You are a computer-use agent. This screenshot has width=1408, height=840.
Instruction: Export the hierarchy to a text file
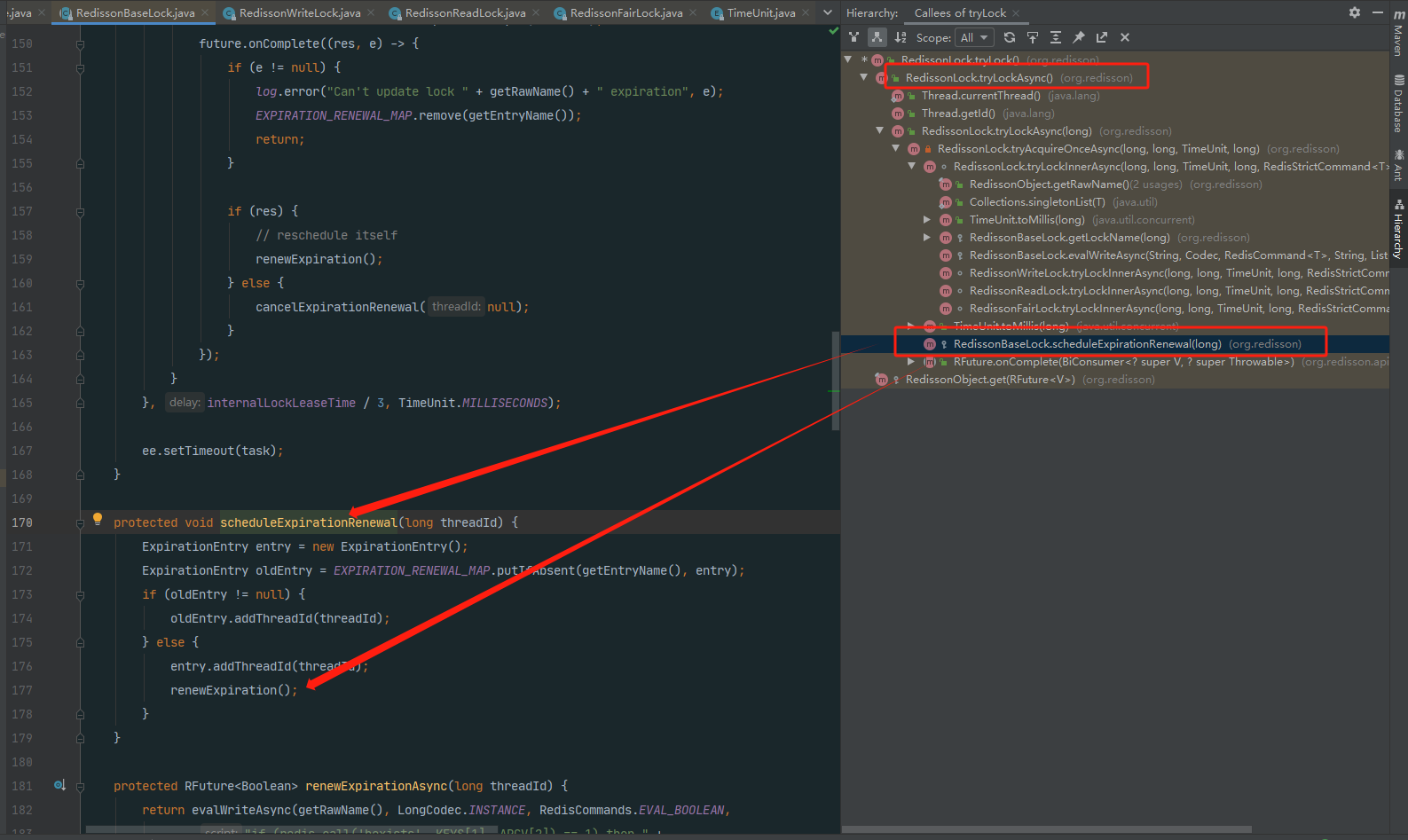click(1102, 37)
